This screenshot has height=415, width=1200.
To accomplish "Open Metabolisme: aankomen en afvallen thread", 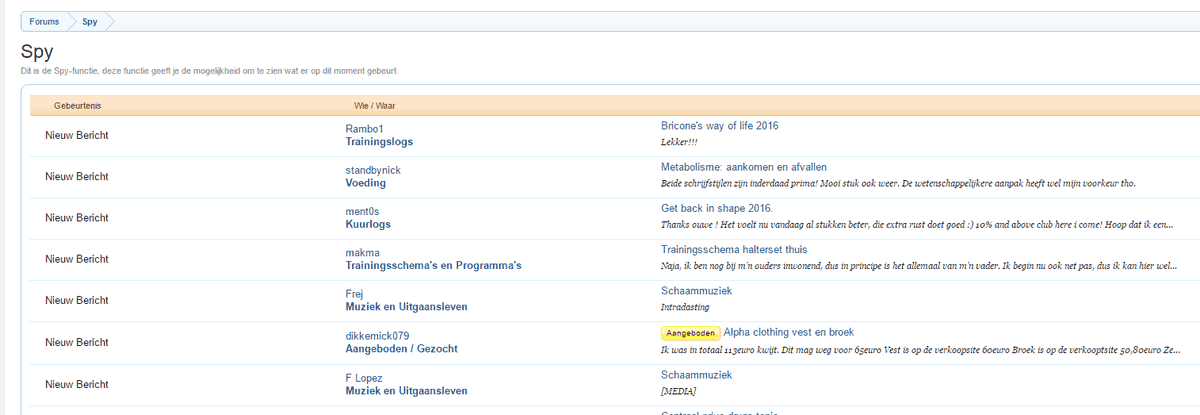I will pyautogui.click(x=743, y=167).
